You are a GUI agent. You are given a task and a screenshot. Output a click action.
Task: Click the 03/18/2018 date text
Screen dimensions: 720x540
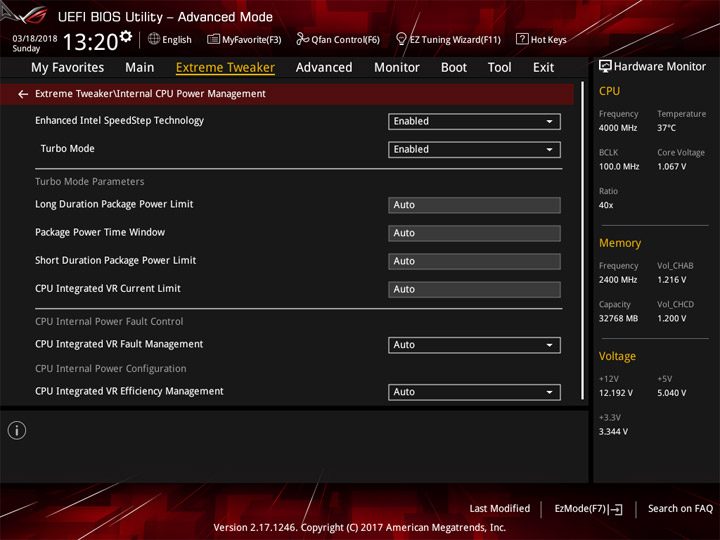[x=35, y=38]
